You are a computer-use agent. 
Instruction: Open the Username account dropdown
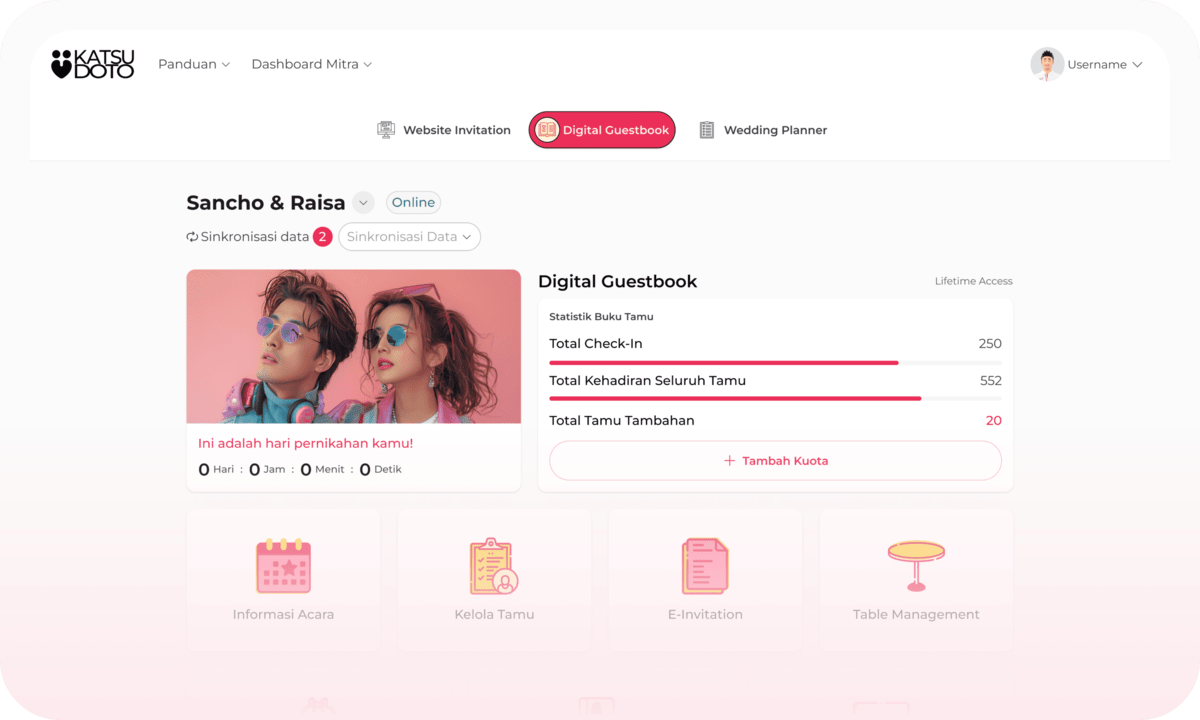(1104, 64)
